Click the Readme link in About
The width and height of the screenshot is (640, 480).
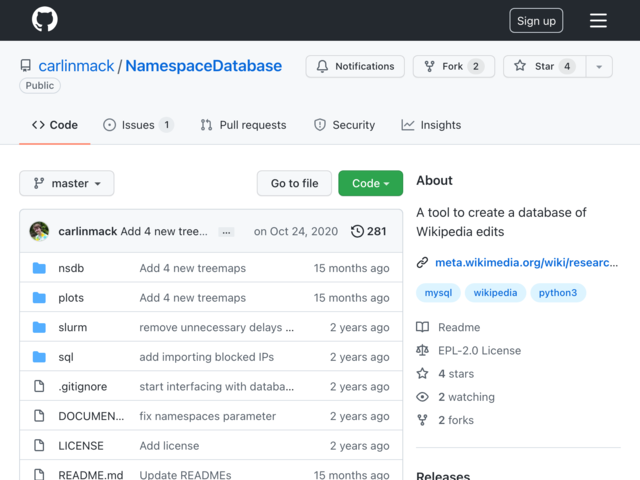point(459,327)
